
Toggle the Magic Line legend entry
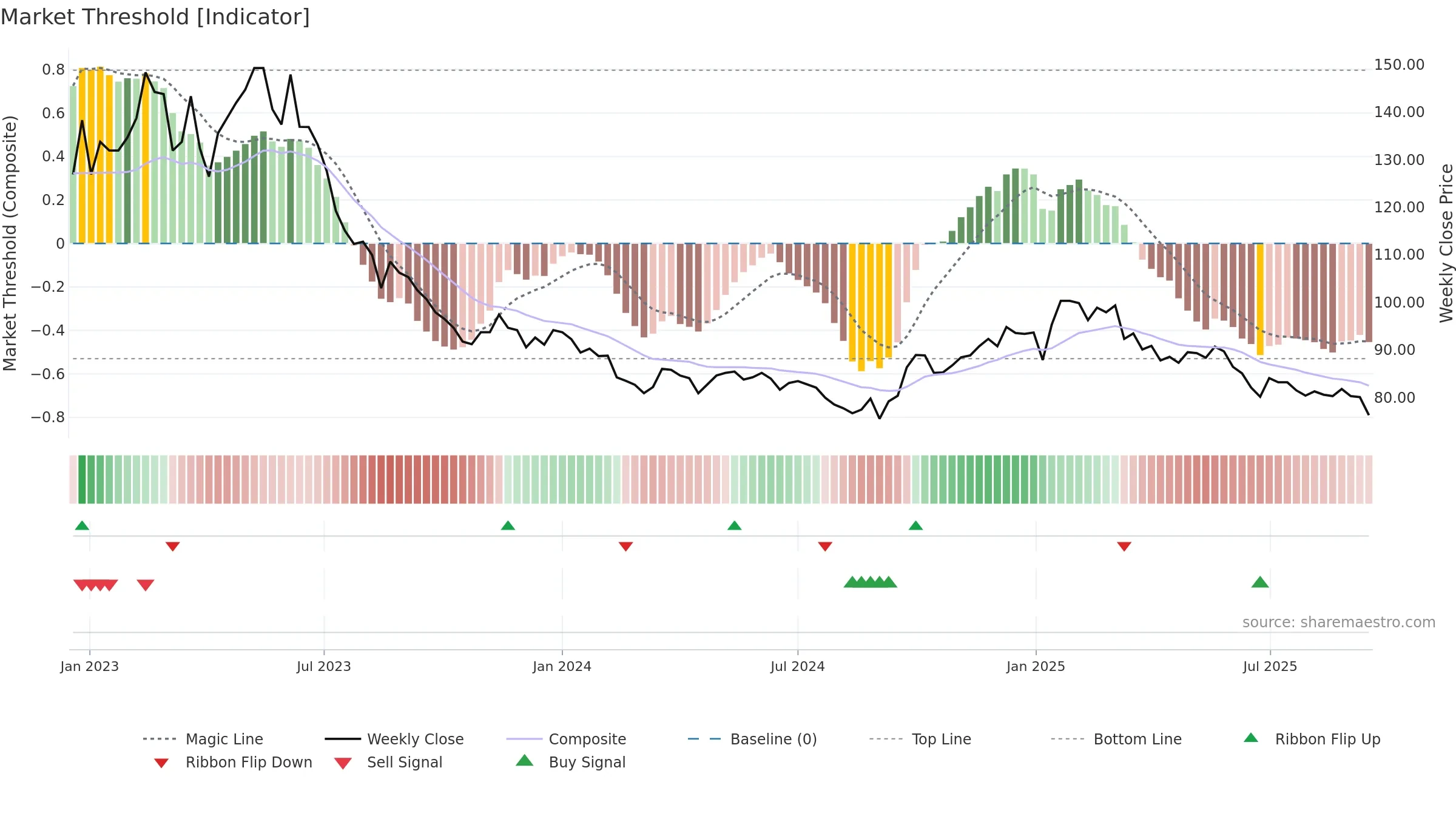[203, 739]
